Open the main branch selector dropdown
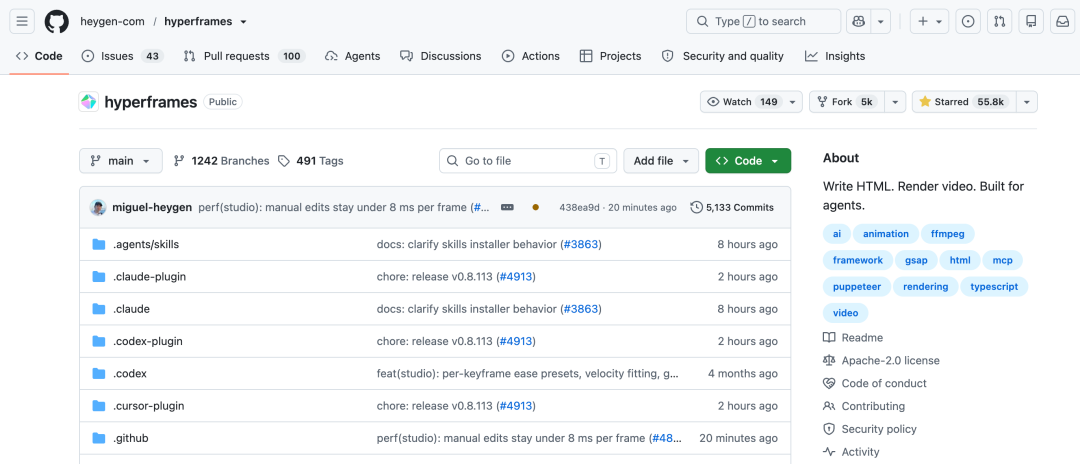1080x464 pixels. (x=121, y=161)
